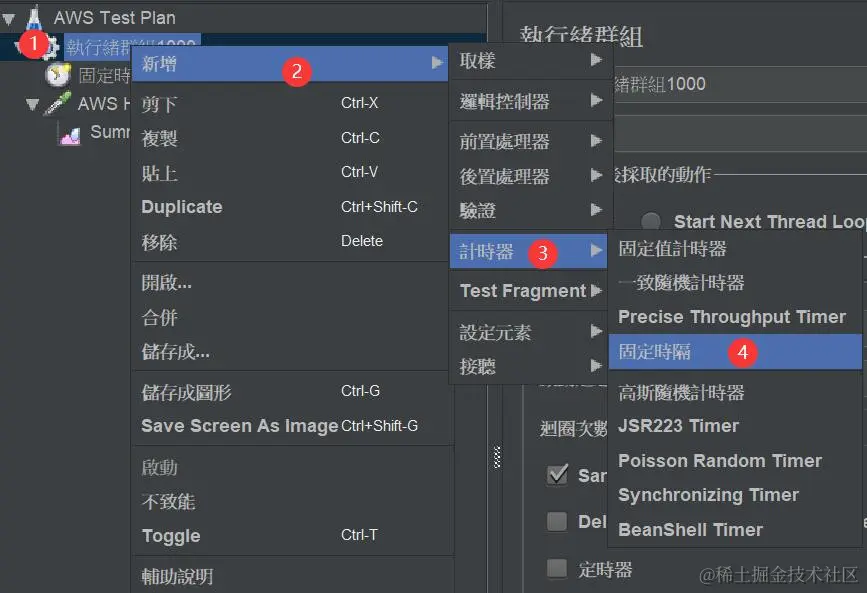The height and width of the screenshot is (593, 867).
Task: Enable the Del checkbox
Action: [x=557, y=521]
